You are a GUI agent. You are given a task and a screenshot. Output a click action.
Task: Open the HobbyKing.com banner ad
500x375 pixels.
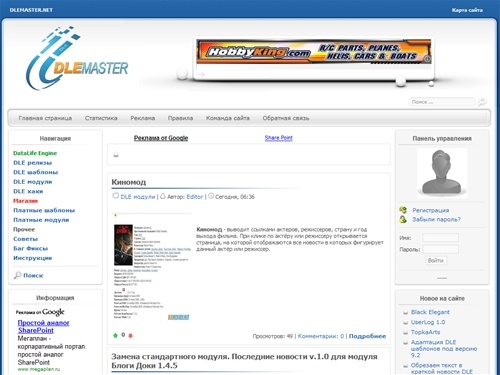pos(314,51)
